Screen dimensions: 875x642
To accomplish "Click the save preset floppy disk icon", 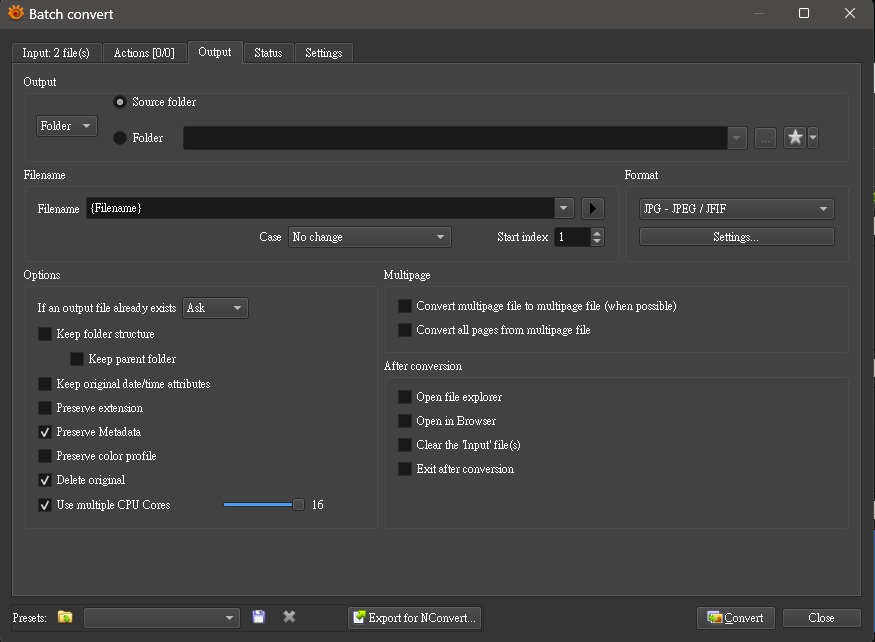I will coord(259,618).
